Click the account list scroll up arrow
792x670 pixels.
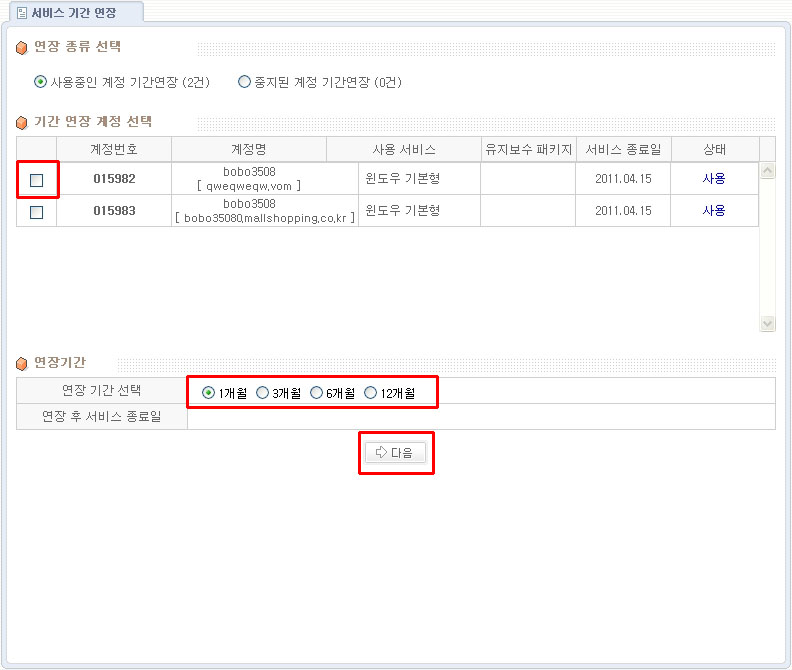[767, 171]
